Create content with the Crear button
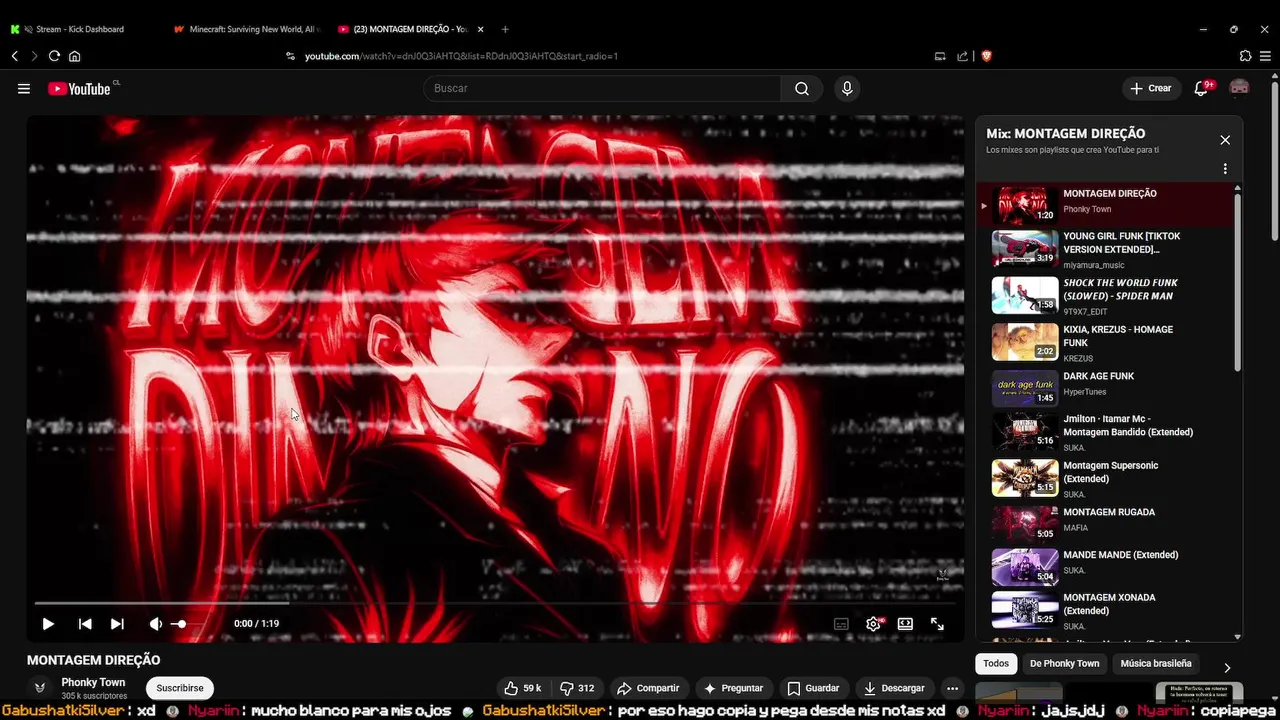Screen dimensions: 1280x720 tap(1151, 88)
